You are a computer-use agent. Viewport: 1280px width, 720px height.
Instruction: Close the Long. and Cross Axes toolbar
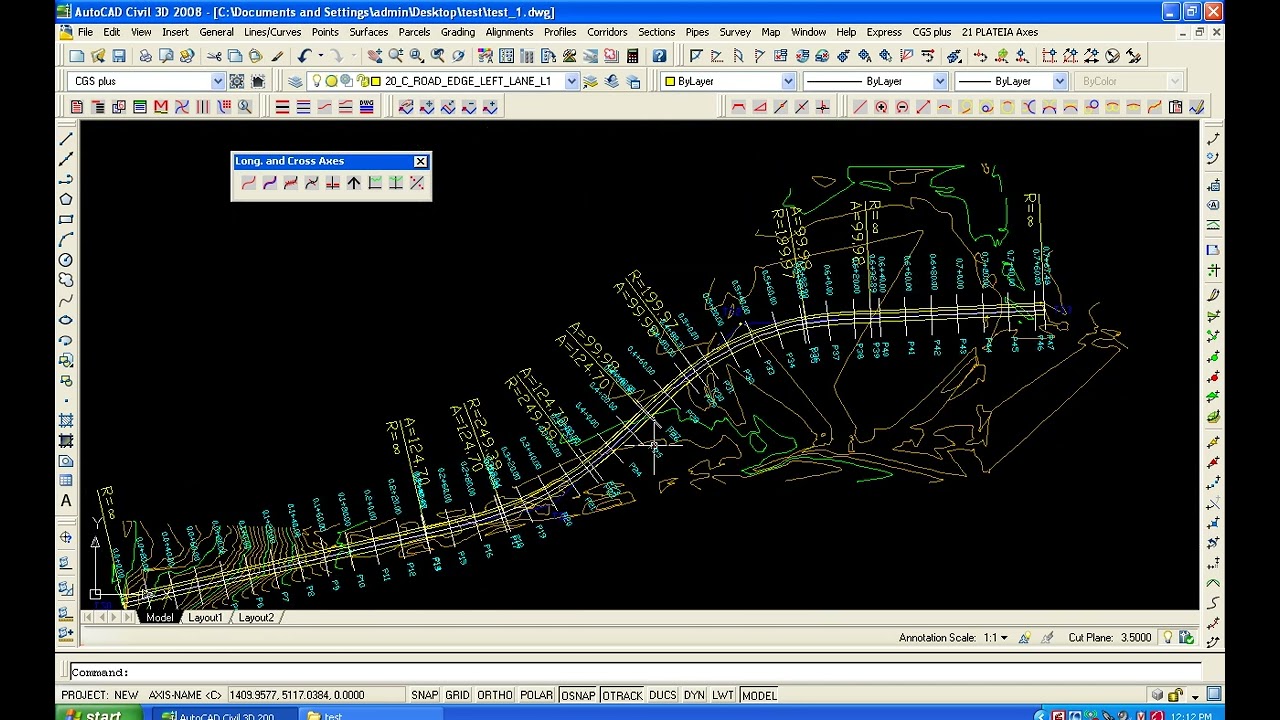420,161
